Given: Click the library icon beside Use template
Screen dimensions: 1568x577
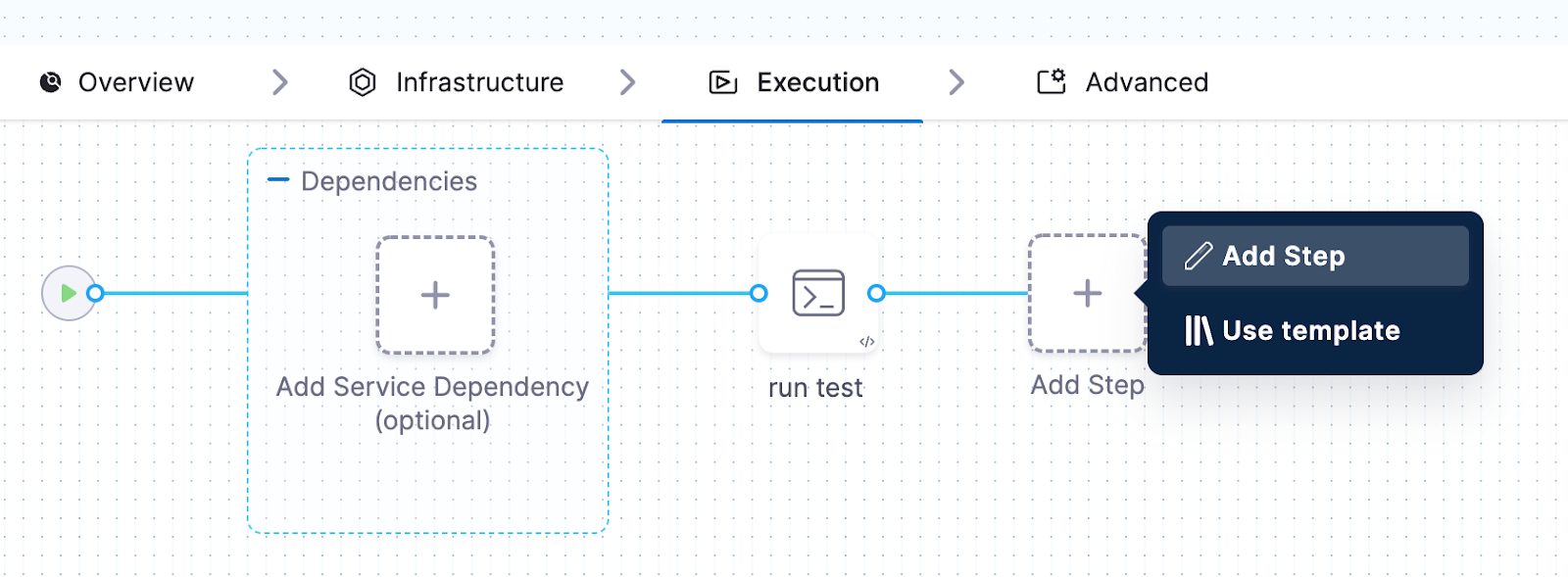Looking at the screenshot, I should (1199, 331).
